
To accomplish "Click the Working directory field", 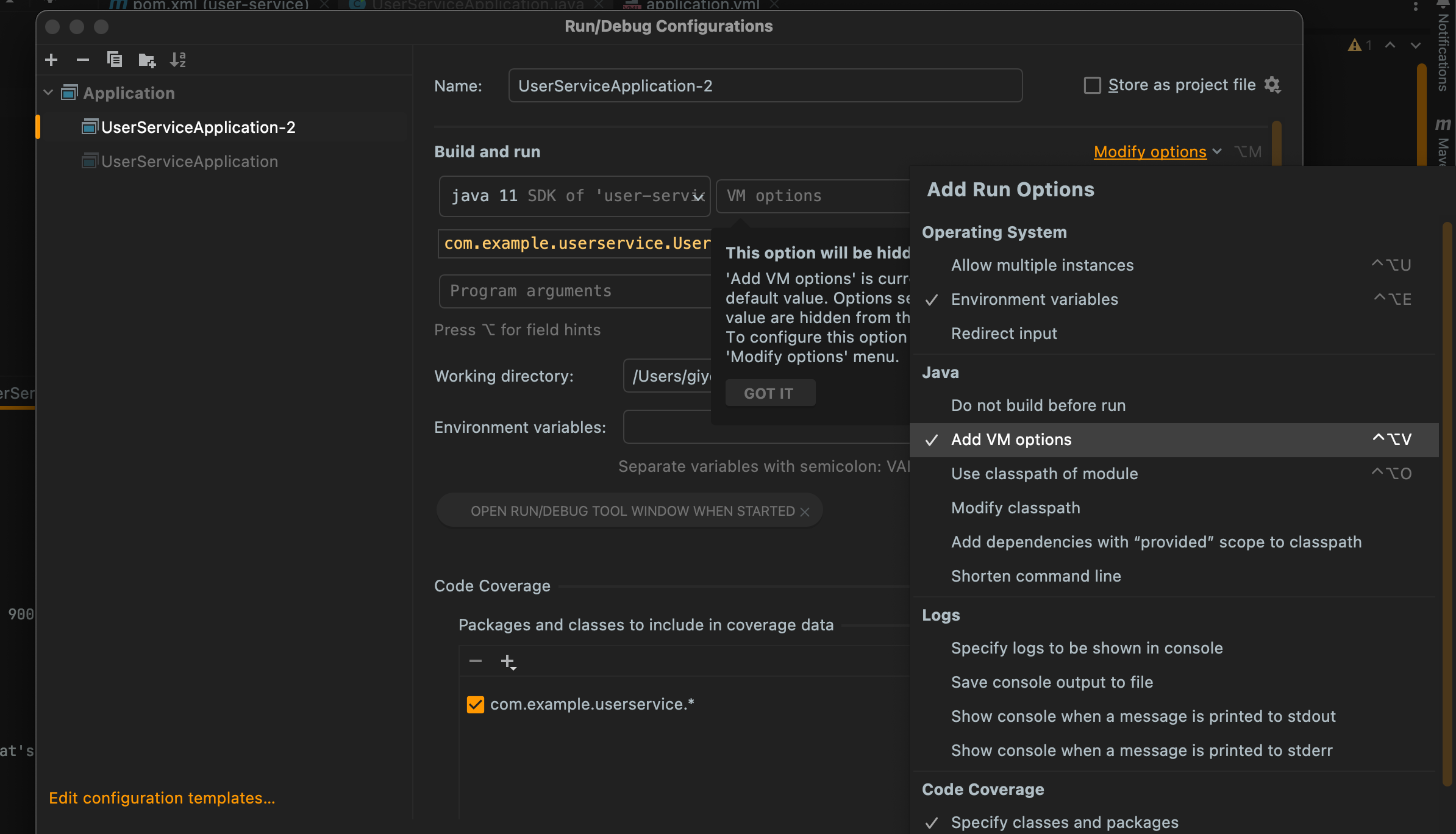I will [668, 376].
